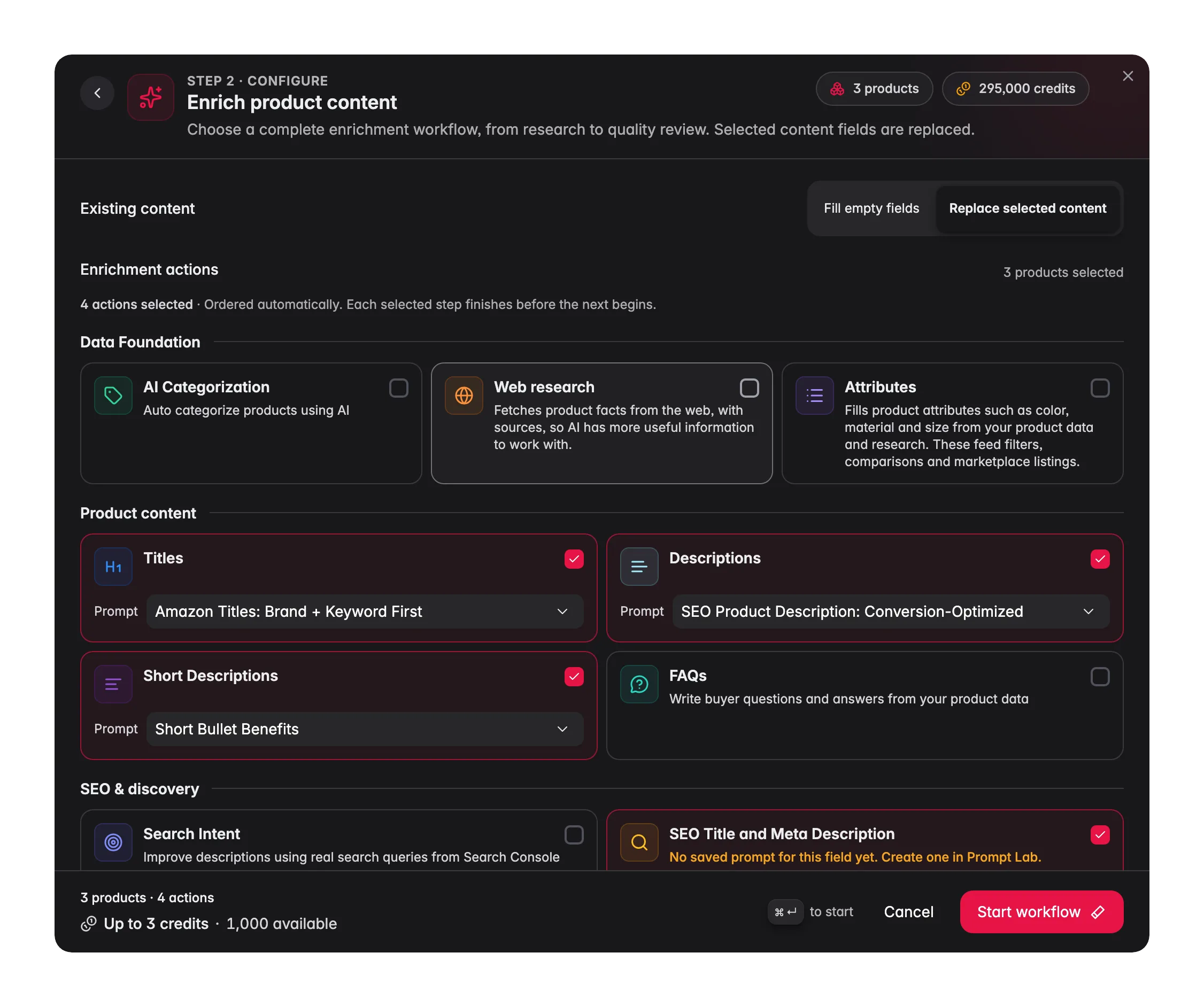Close the Enrich product content dialog
The width and height of the screenshot is (1204, 1007).
click(1128, 76)
